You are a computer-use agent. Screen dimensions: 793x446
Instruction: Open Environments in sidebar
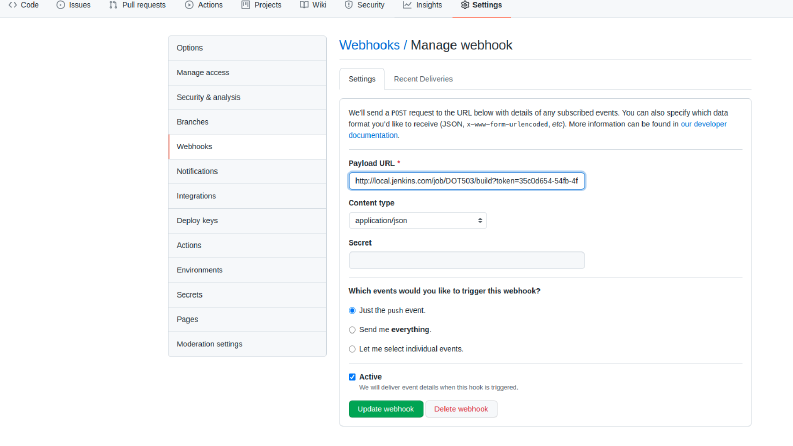[x=247, y=270]
